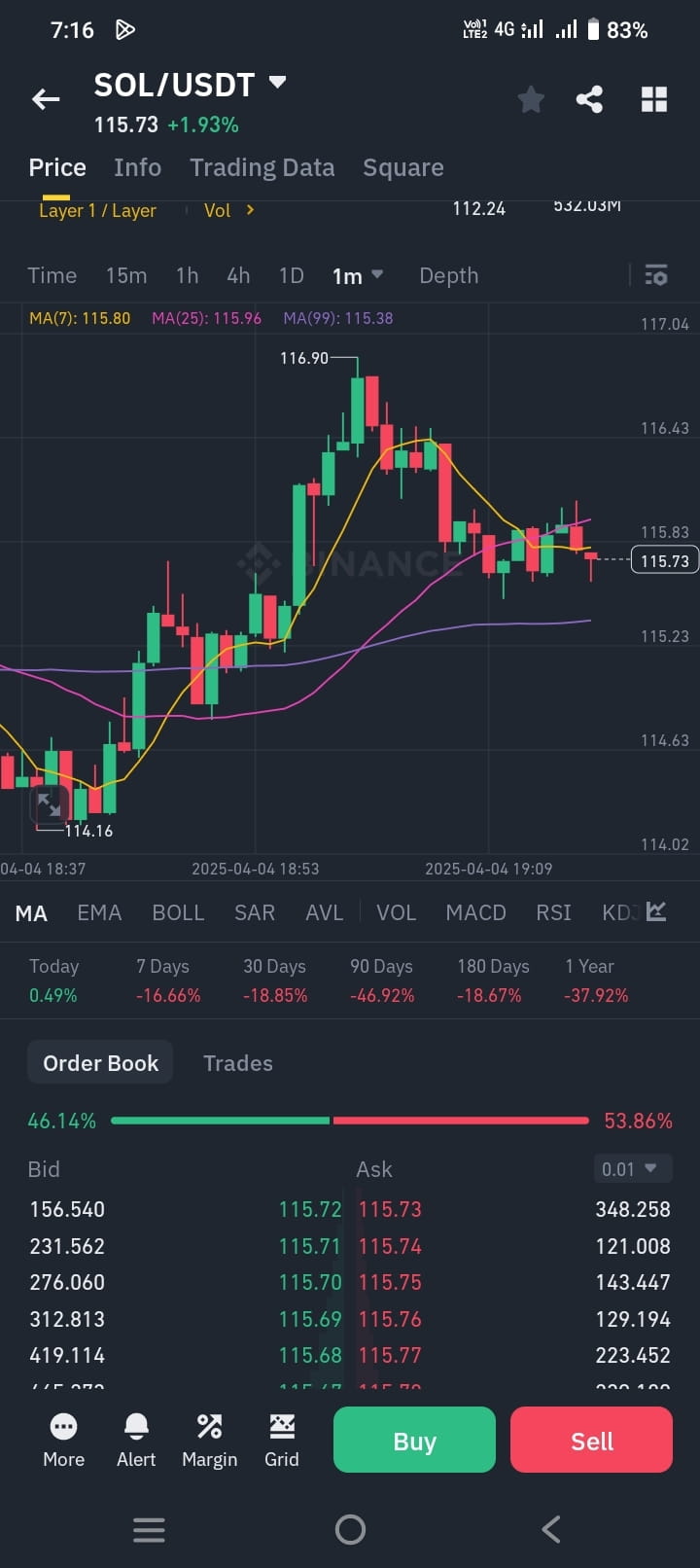This screenshot has width=700, height=1568.
Task: Select the Trades tab
Action: [238, 1063]
